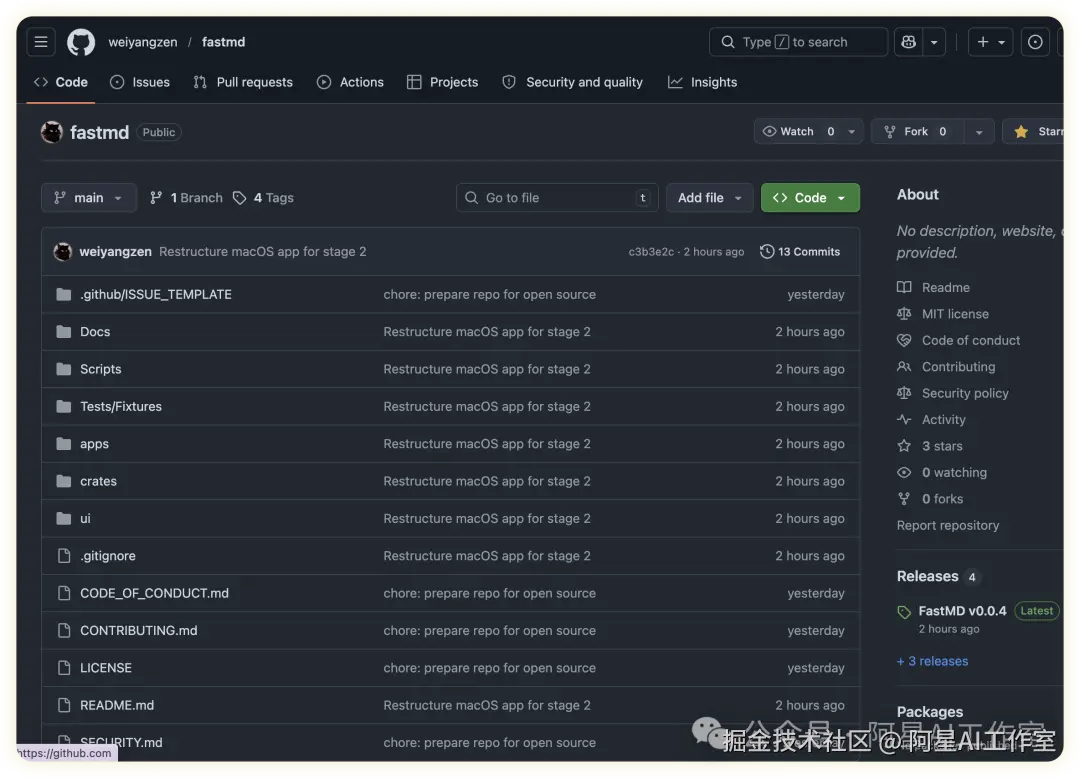Open the Report repository link
1080x778 pixels.
click(948, 526)
